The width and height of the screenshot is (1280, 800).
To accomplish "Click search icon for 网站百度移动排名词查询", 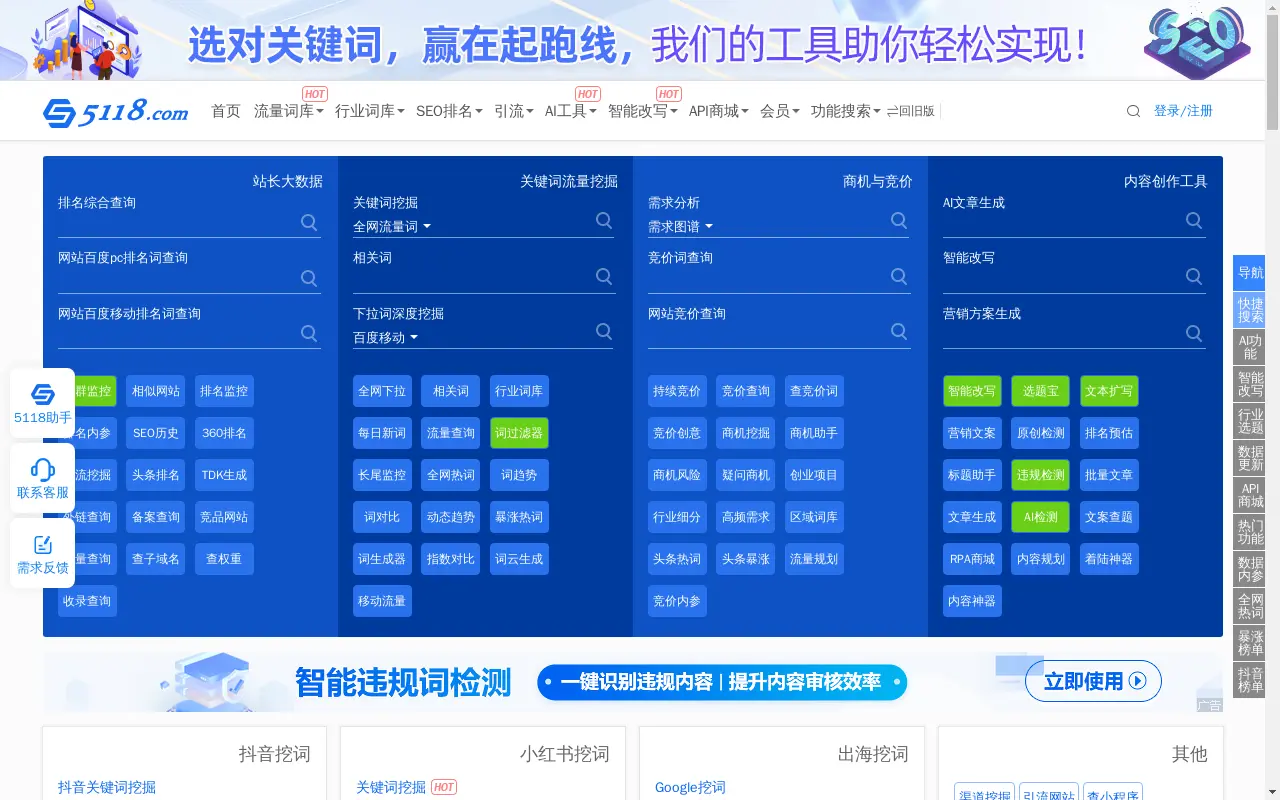I will coord(309,333).
